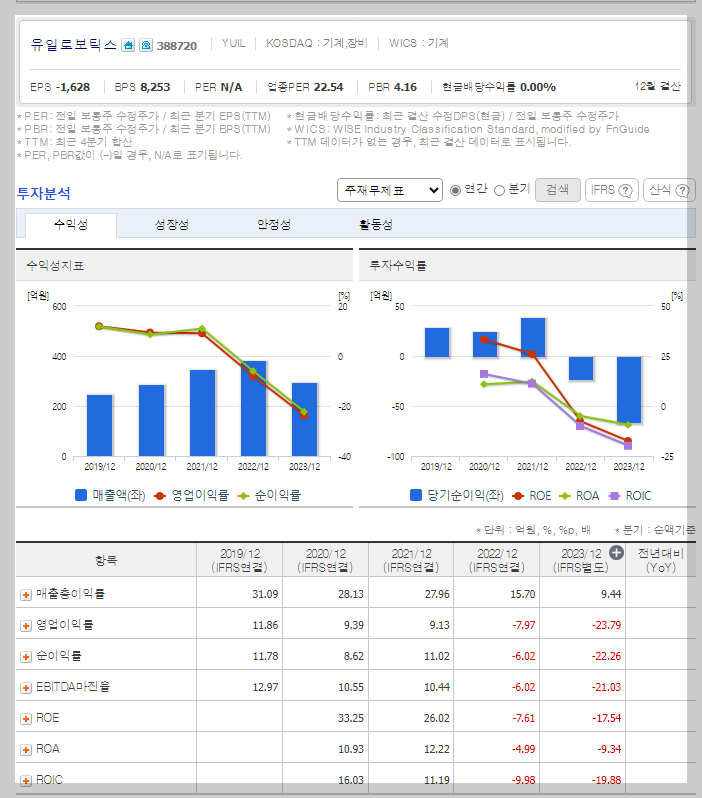Image resolution: width=702 pixels, height=798 pixels.
Task: Expand the ROIC row
Action: (26, 781)
